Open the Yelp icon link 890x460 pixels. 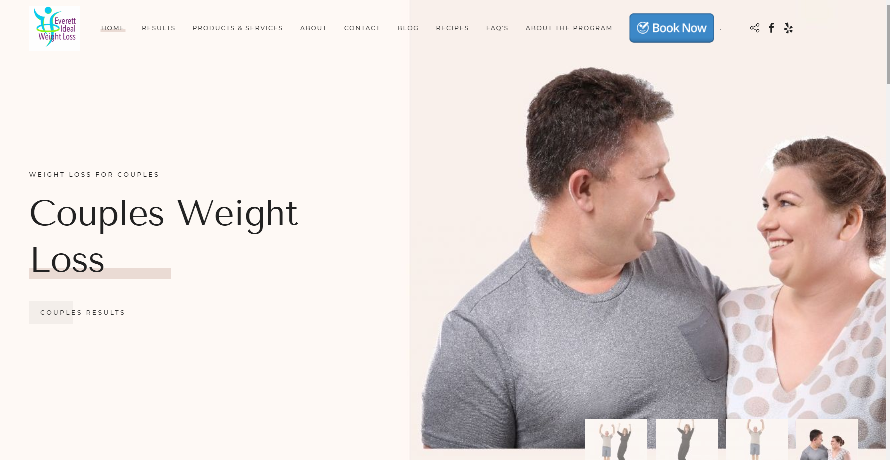click(788, 28)
